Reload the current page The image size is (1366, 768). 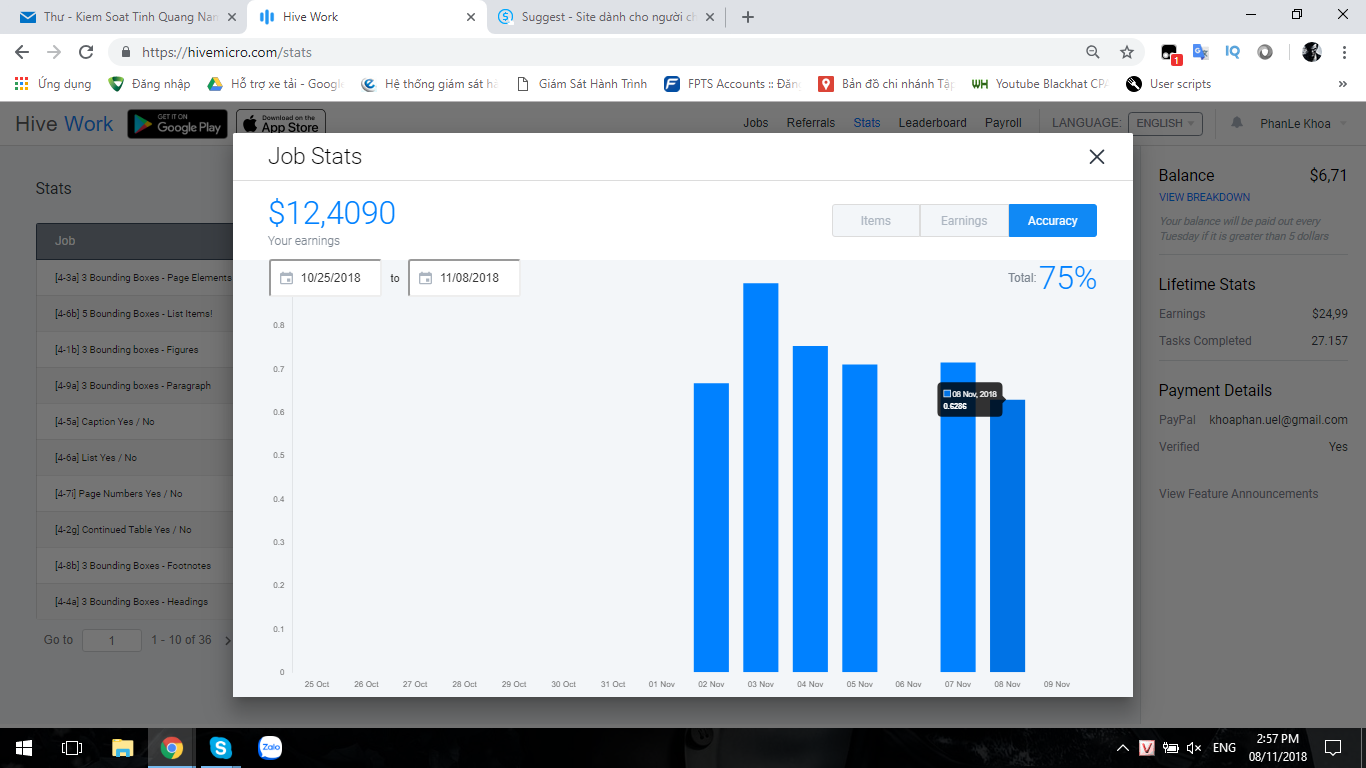point(86,52)
